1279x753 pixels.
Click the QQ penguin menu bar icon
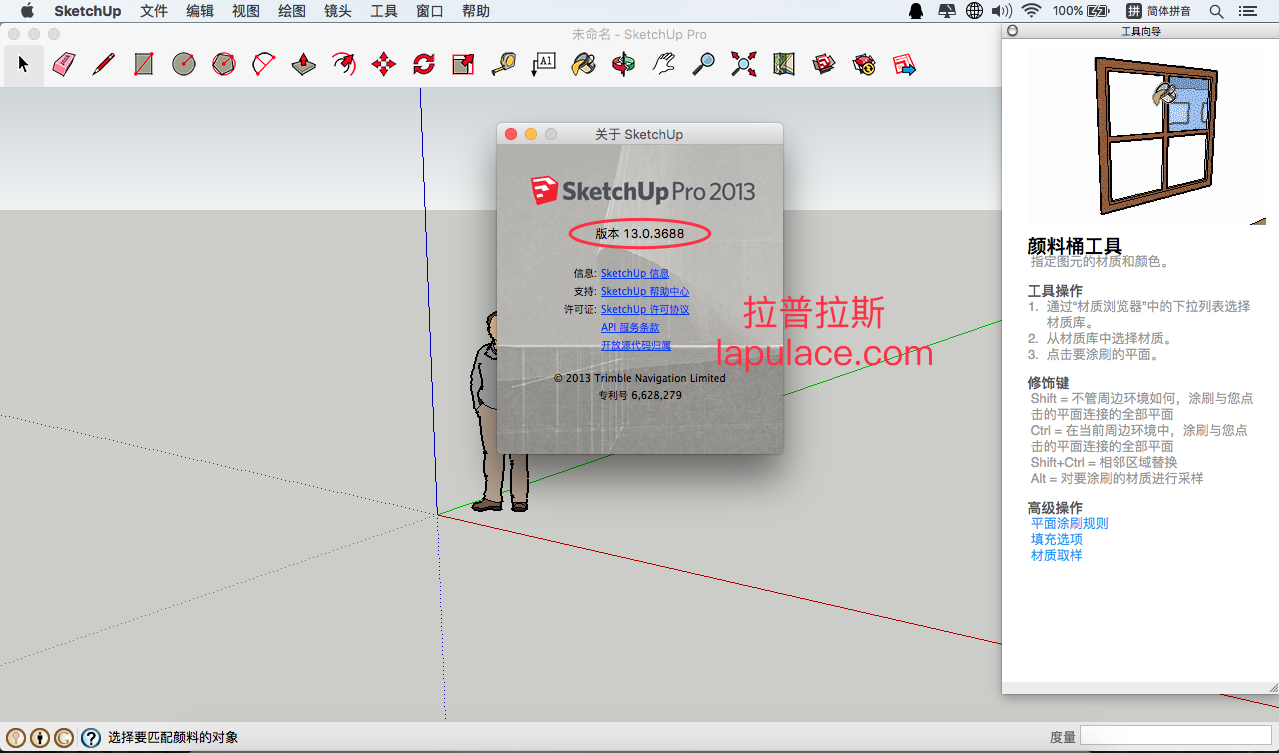(916, 11)
